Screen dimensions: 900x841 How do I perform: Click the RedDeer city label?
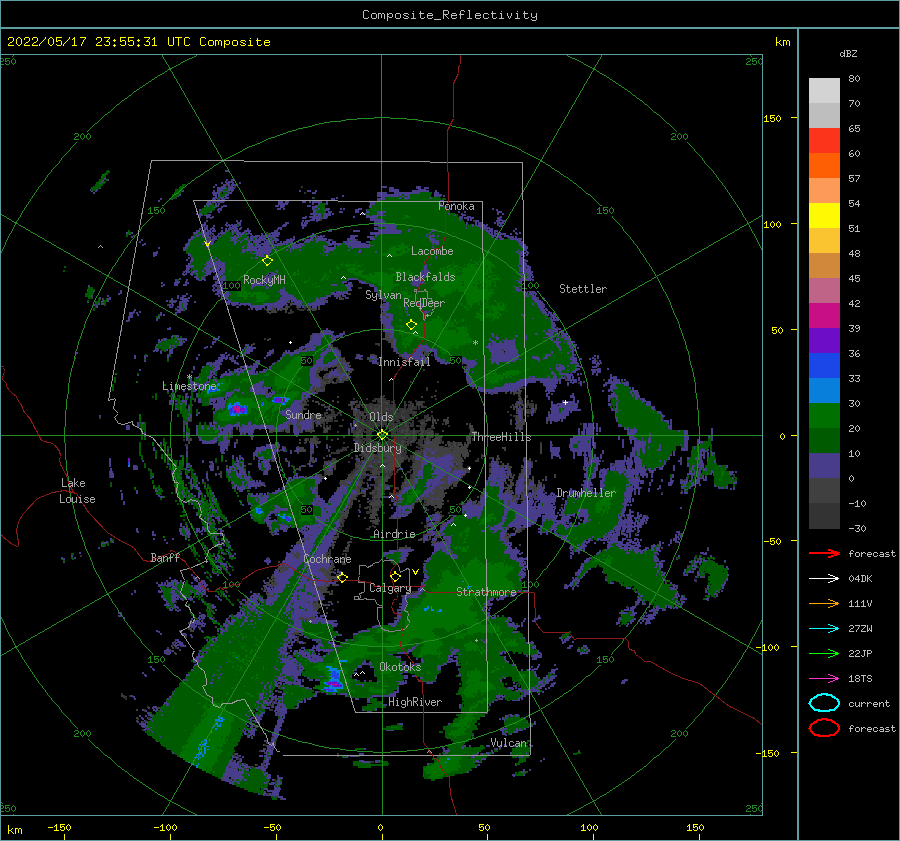[424, 303]
